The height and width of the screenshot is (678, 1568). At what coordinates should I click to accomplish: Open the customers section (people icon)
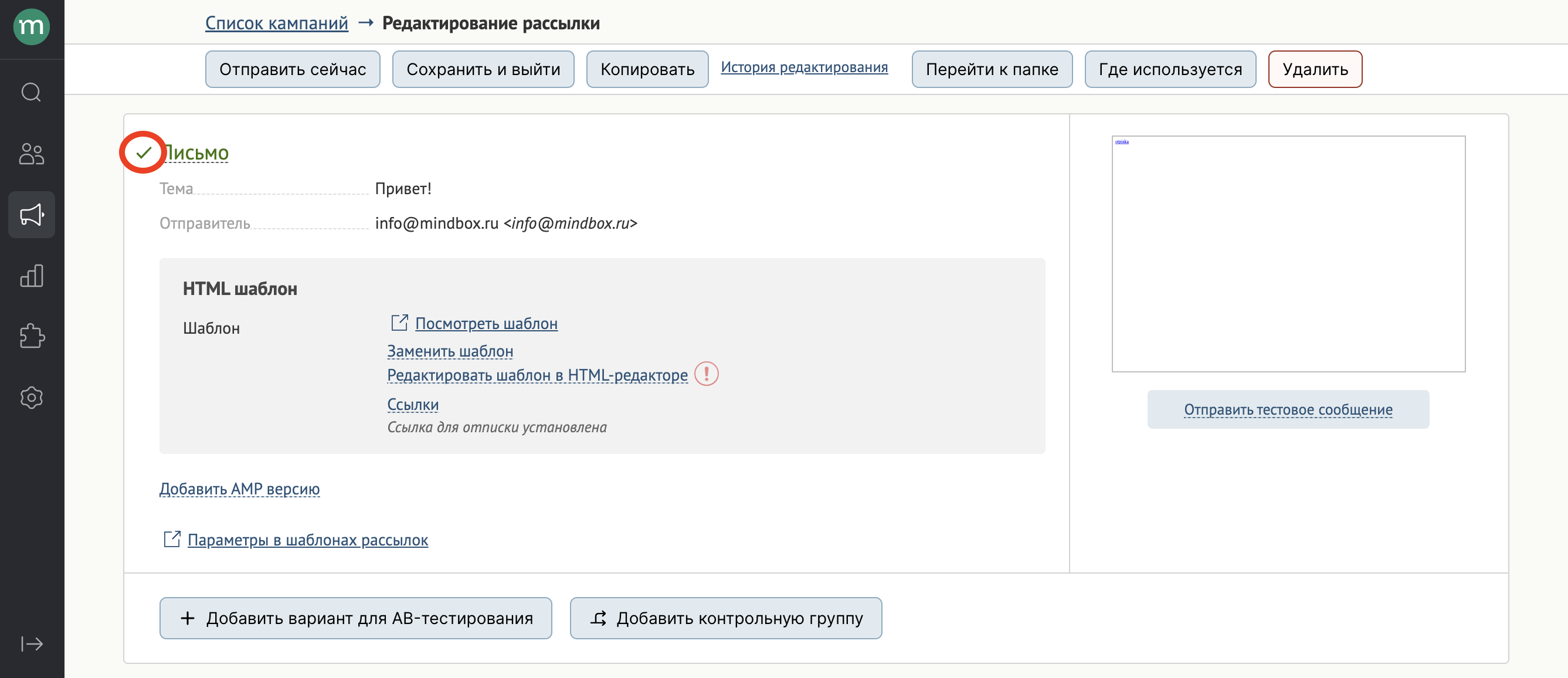tap(32, 154)
